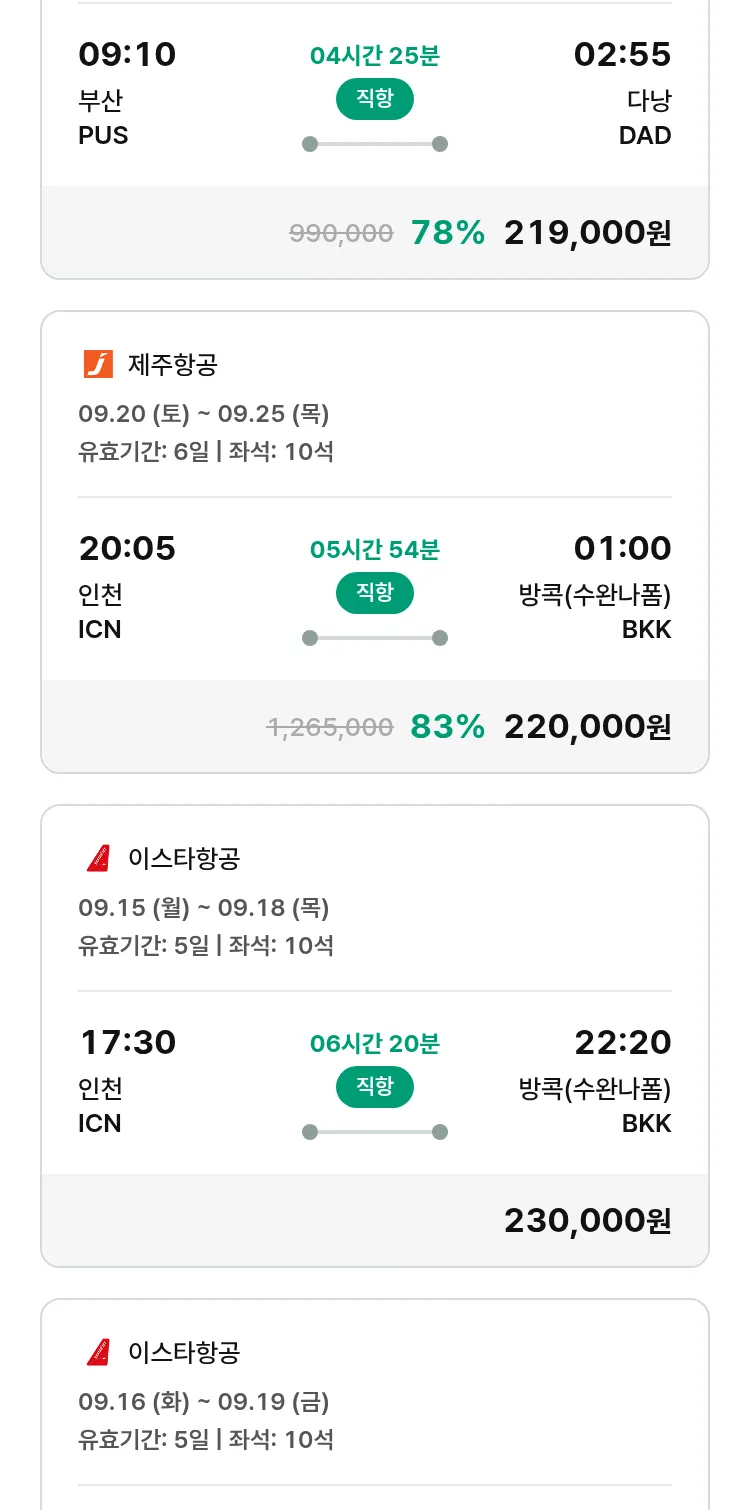This screenshot has width=750, height=1510.
Task: Click 이스타항공 name on the 09.15 flight
Action: pyautogui.click(x=184, y=858)
